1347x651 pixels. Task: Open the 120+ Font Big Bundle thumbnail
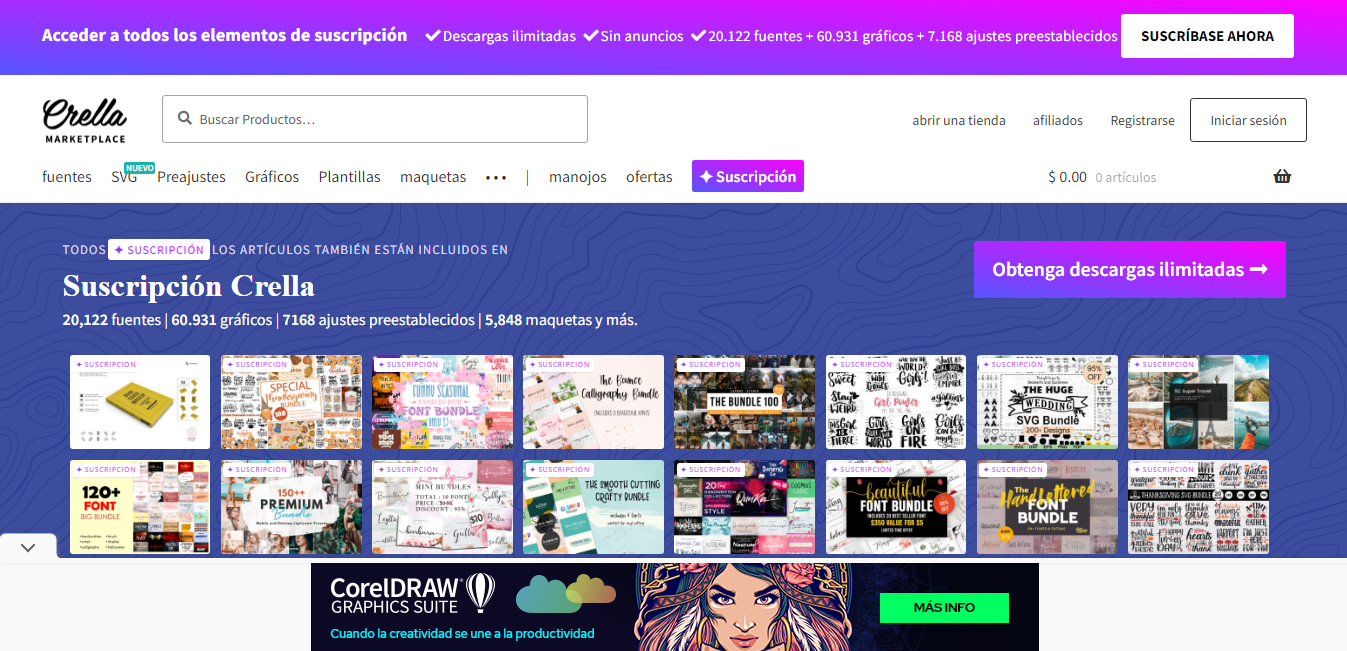point(140,507)
